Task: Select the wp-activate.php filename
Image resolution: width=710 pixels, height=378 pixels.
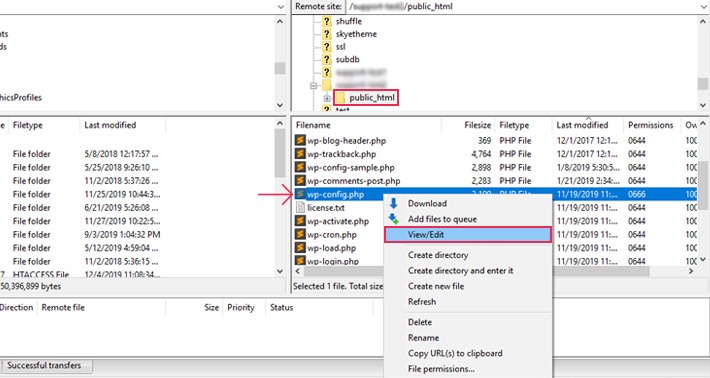Action: coord(338,221)
